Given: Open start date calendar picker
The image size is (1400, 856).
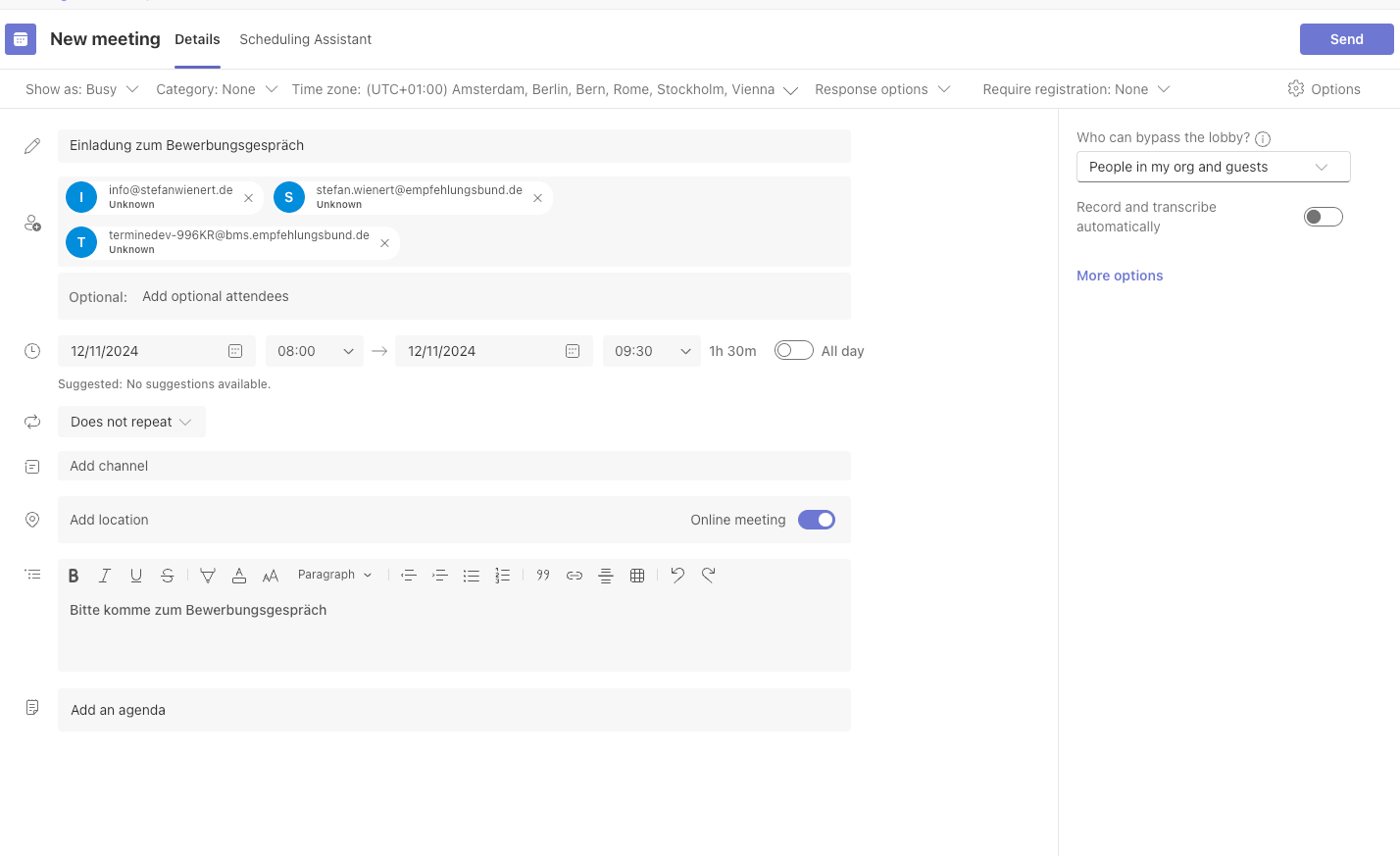Looking at the screenshot, I should coord(235,351).
